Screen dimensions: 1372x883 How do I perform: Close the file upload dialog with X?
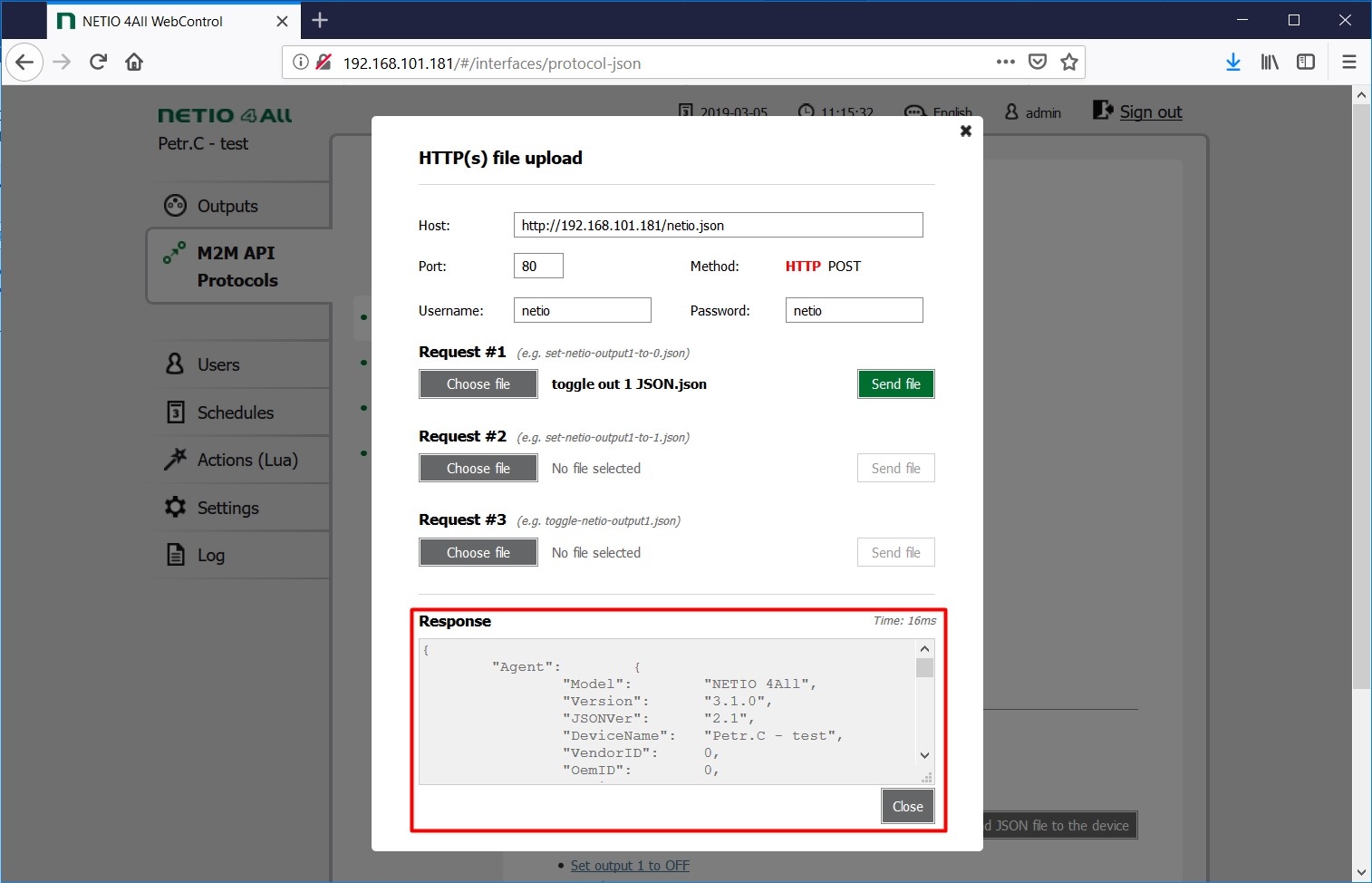click(966, 131)
